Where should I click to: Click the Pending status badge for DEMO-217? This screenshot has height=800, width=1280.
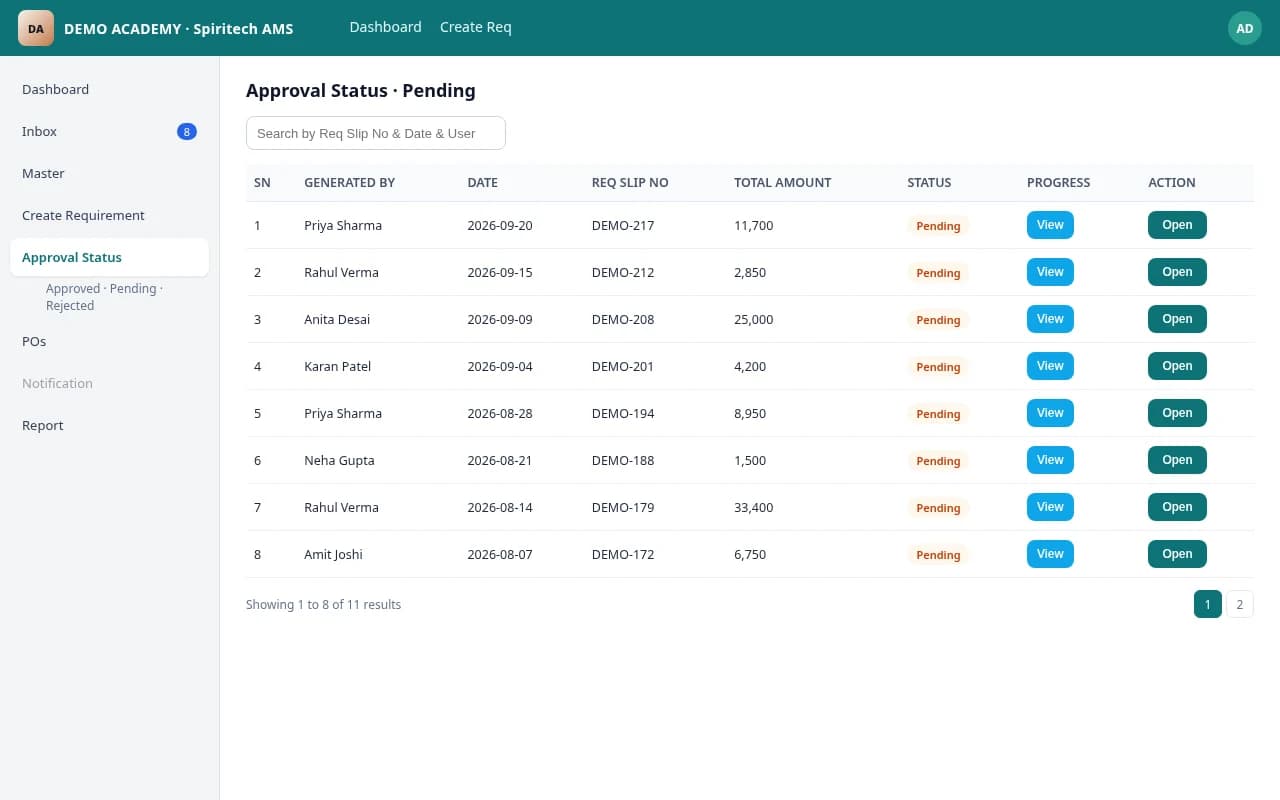click(x=938, y=226)
